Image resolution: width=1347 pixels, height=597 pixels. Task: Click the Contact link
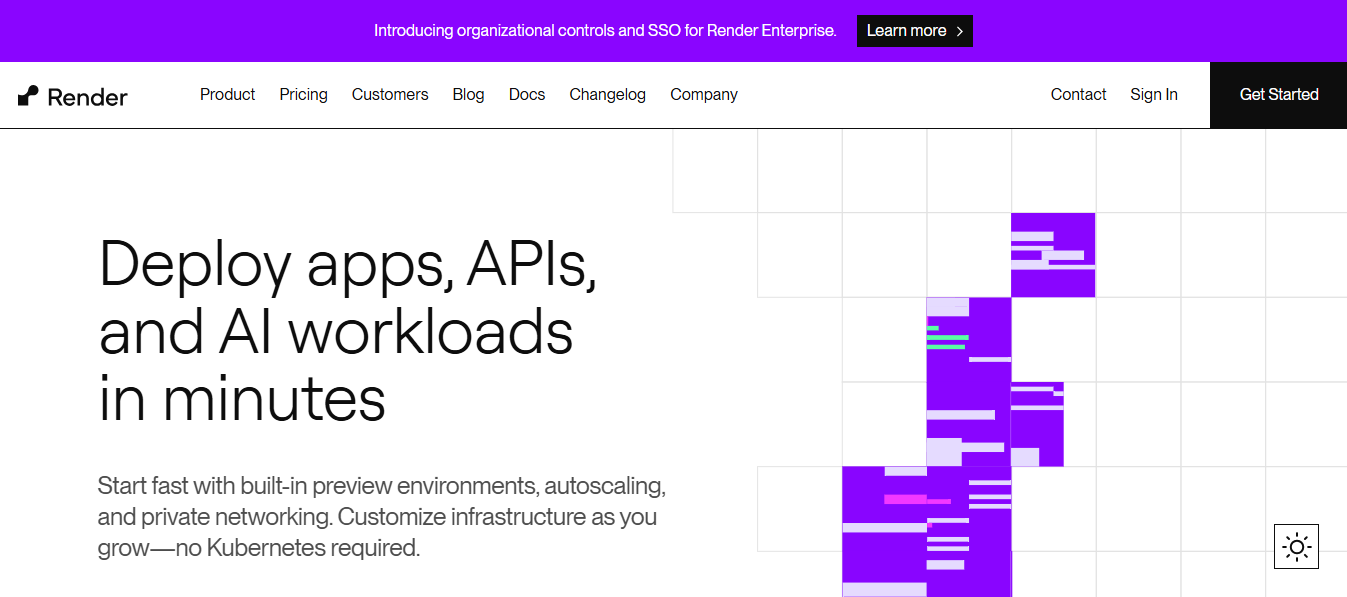[x=1078, y=95]
